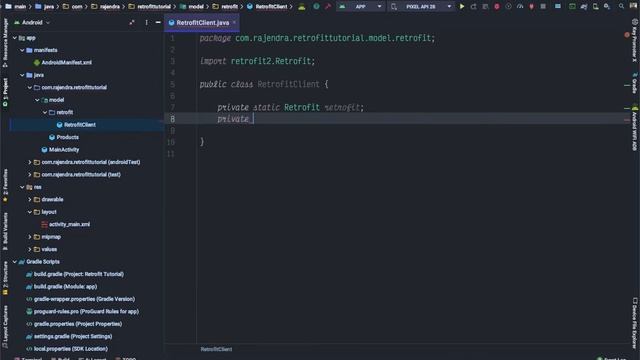Expand the mipmap folder

click(29, 237)
